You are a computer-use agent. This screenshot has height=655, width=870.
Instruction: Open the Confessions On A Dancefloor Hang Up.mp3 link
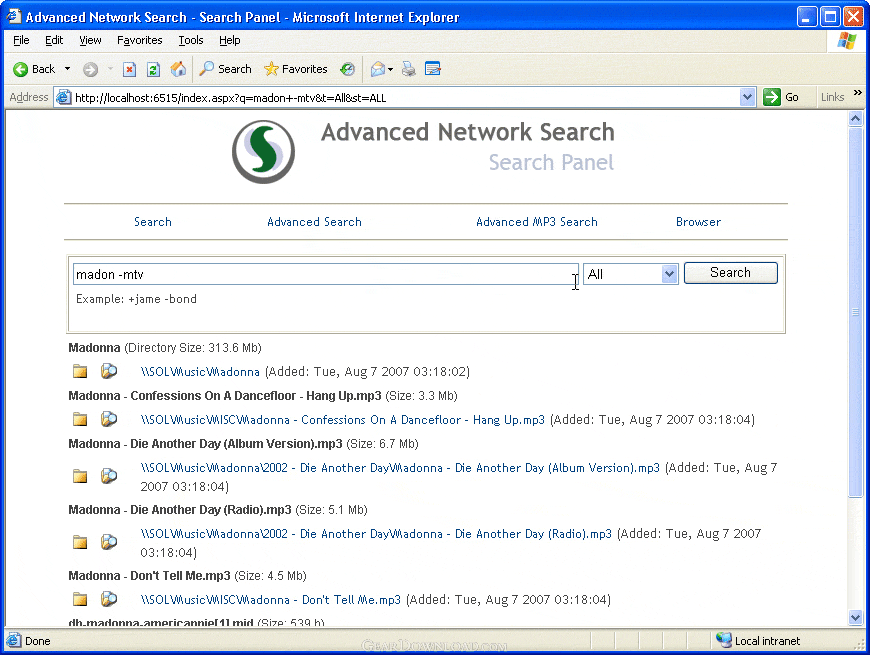(x=342, y=420)
